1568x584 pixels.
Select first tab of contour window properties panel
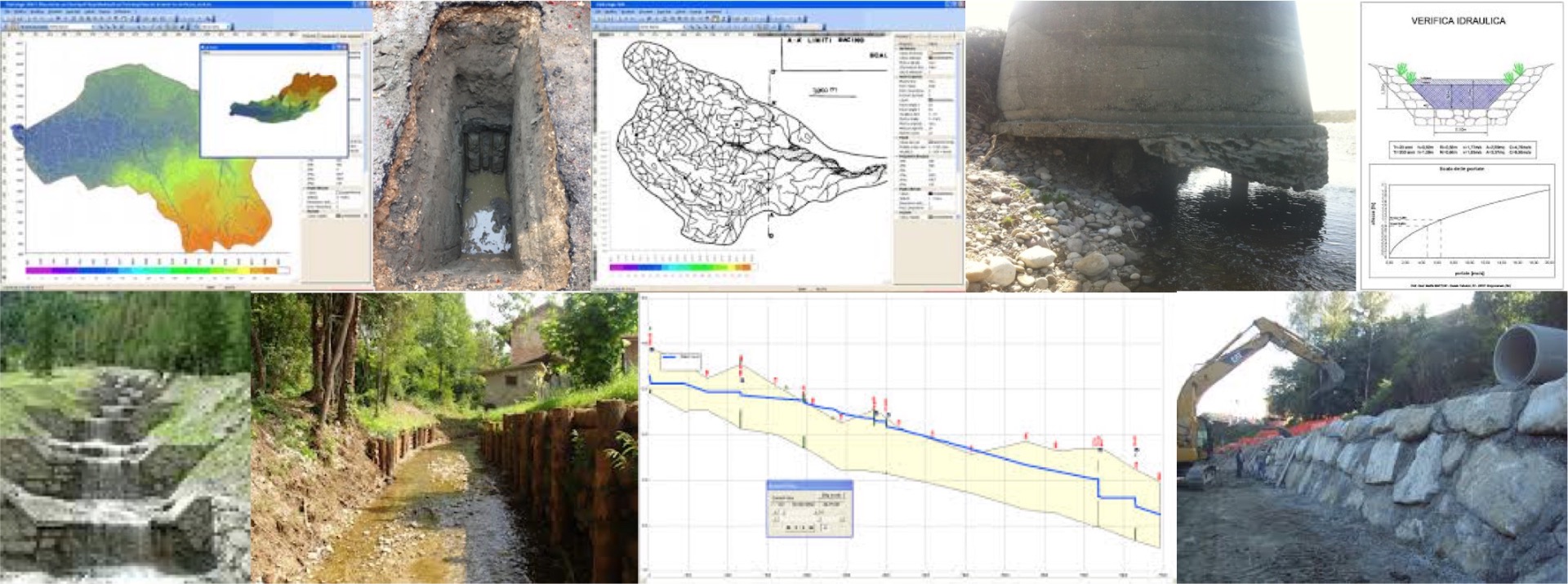tap(902, 37)
